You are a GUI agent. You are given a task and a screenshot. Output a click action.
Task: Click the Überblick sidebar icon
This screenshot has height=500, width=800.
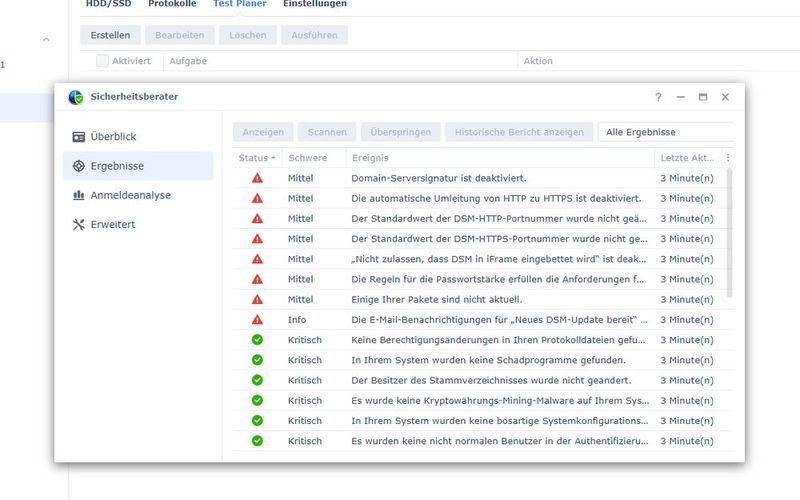pos(79,137)
